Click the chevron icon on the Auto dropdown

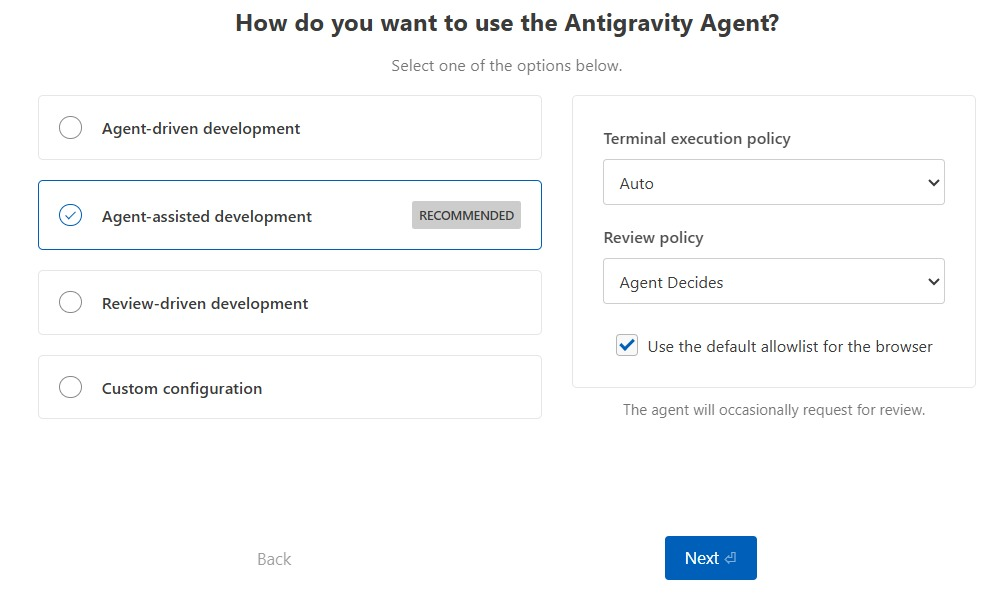934,182
